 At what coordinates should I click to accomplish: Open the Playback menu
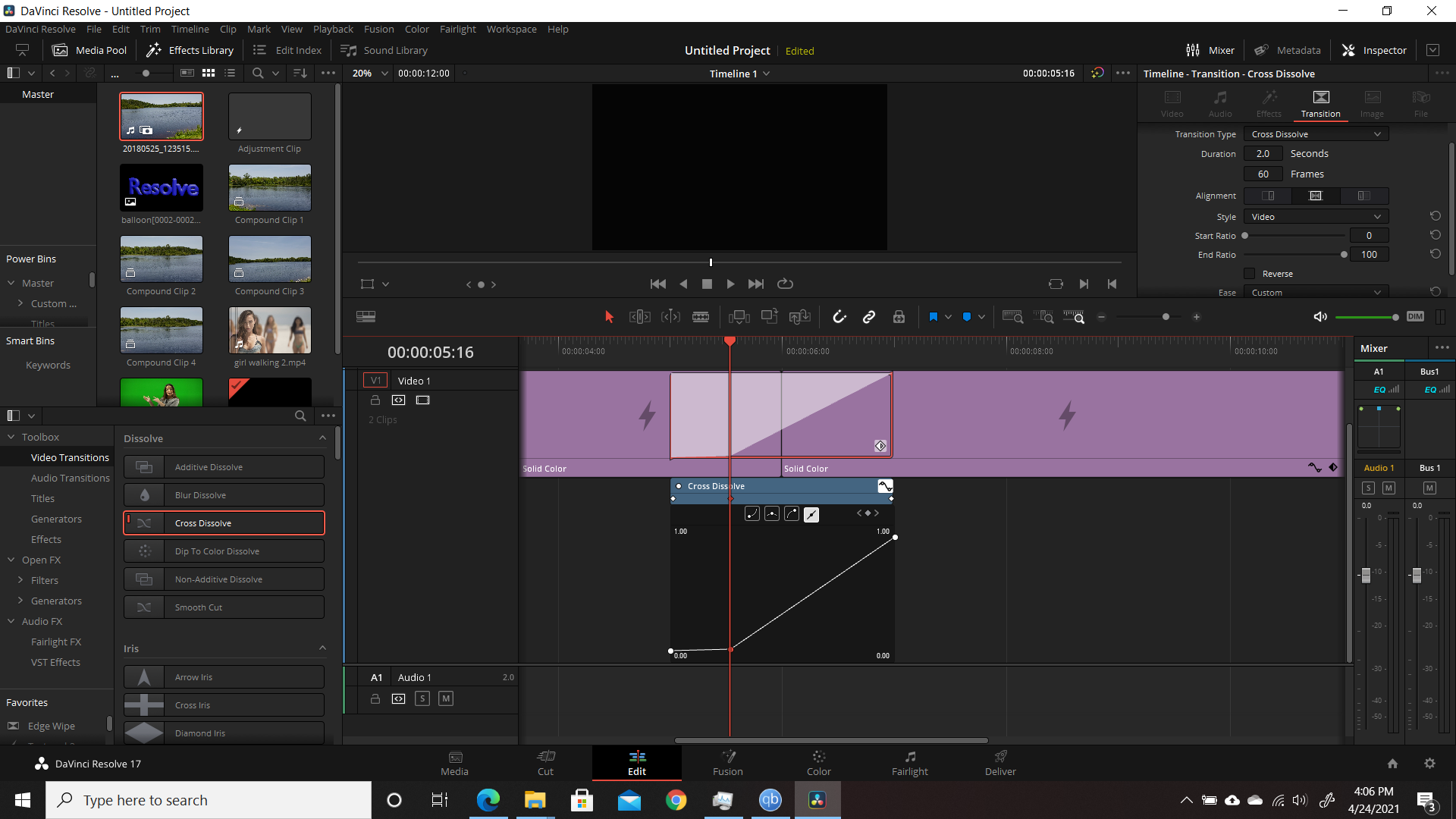tap(333, 29)
